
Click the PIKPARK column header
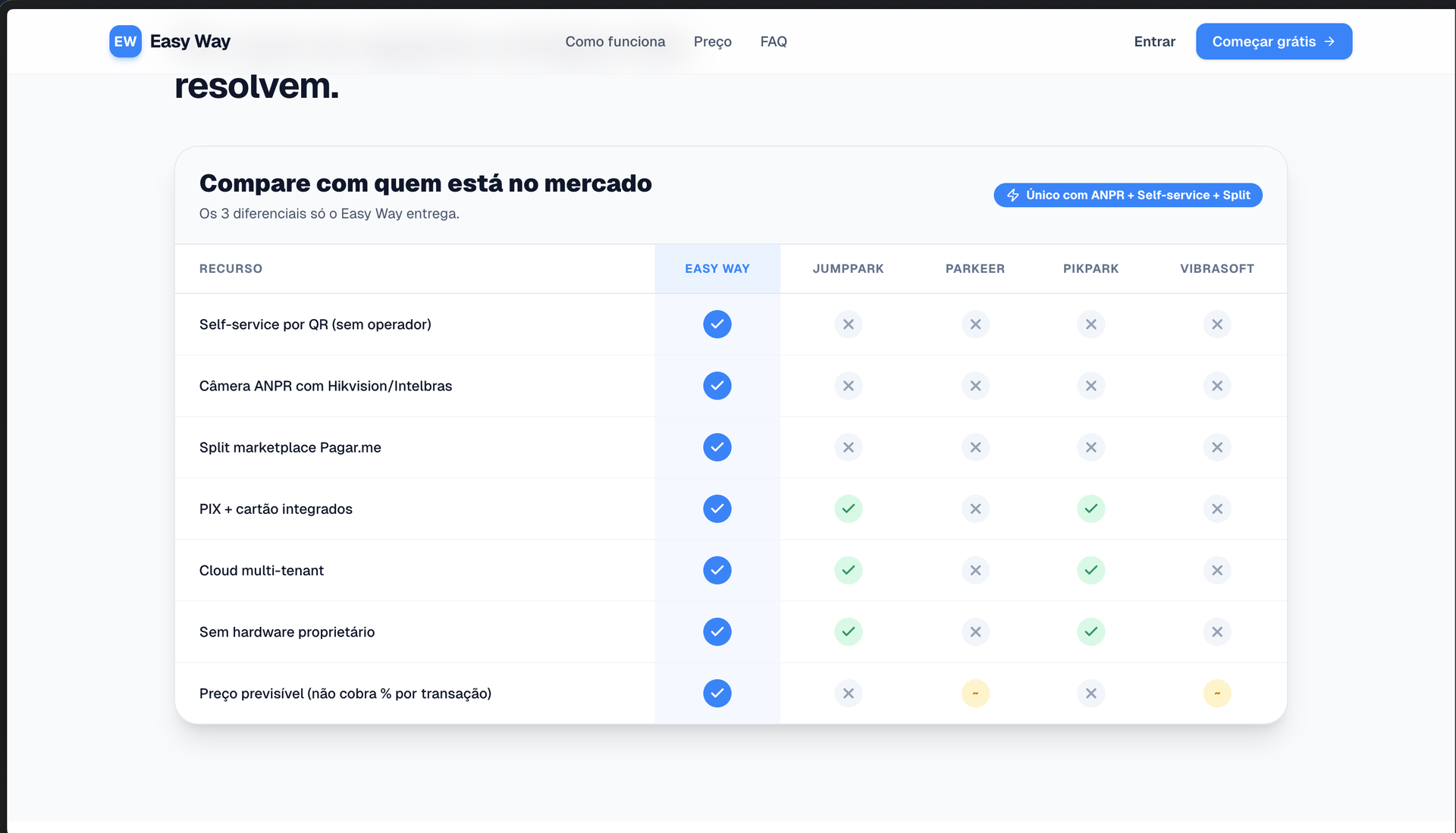coord(1090,269)
